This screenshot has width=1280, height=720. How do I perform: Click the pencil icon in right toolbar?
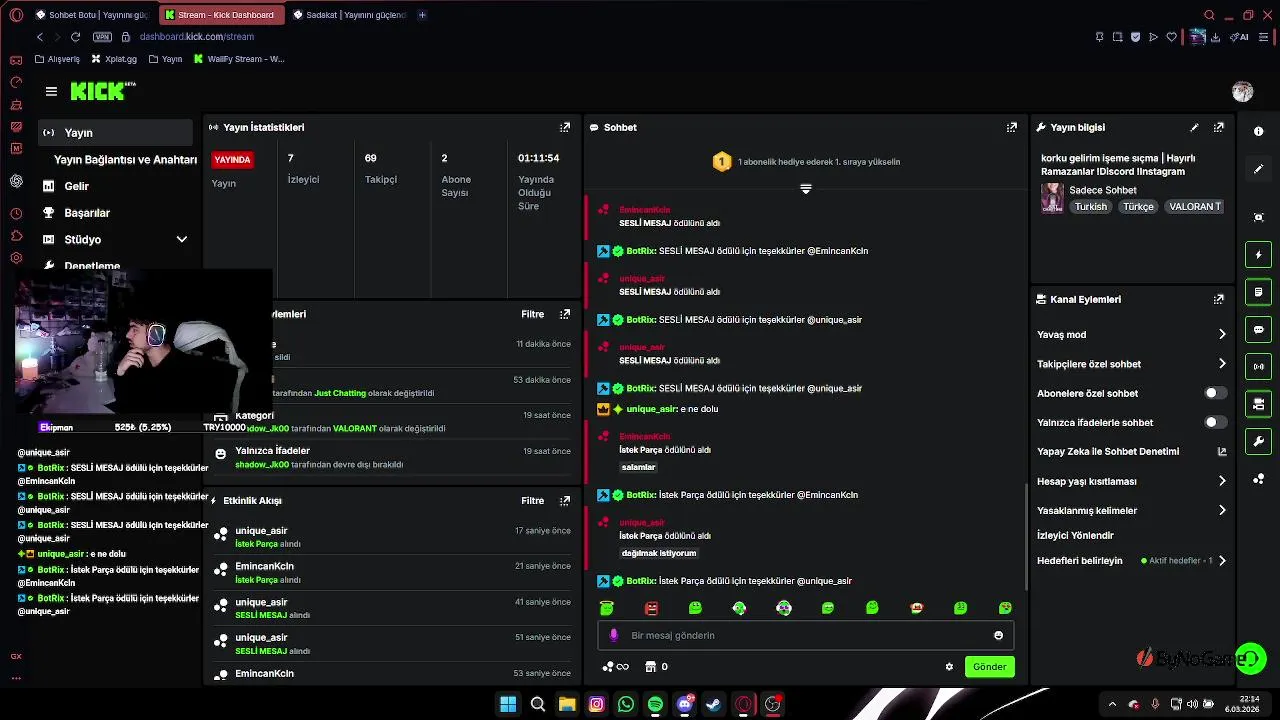tap(1258, 169)
